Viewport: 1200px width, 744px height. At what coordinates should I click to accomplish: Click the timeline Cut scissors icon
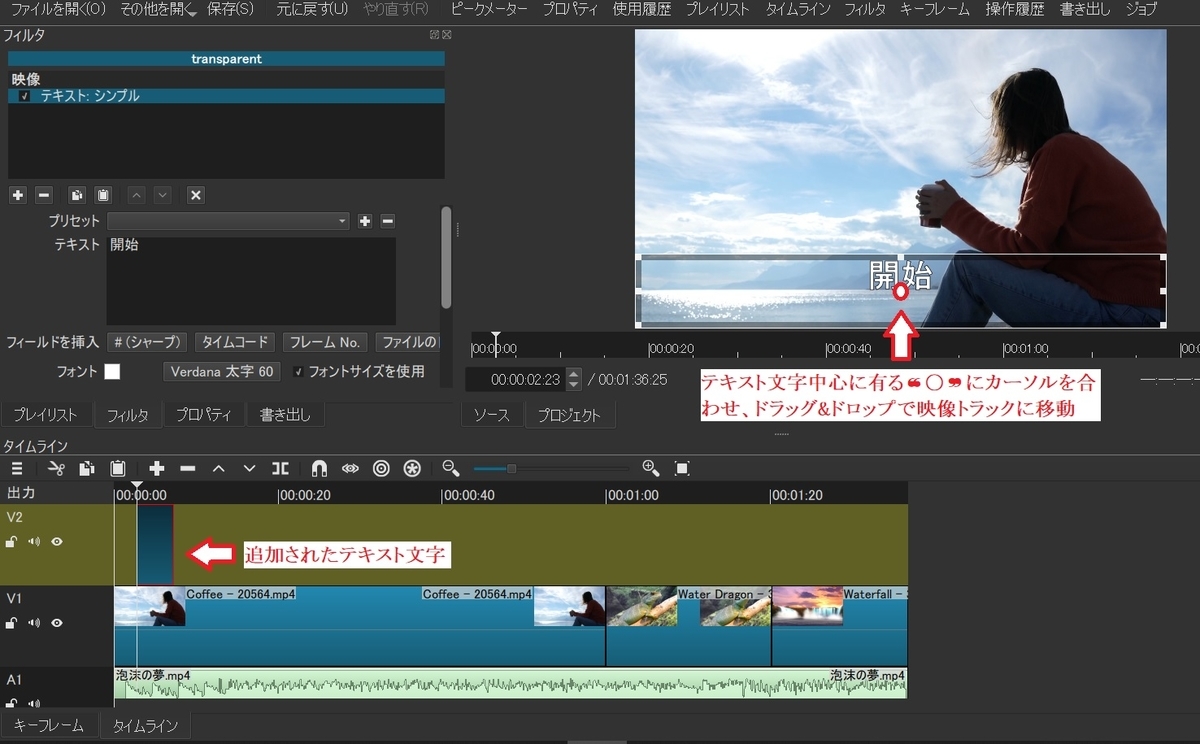(x=56, y=468)
